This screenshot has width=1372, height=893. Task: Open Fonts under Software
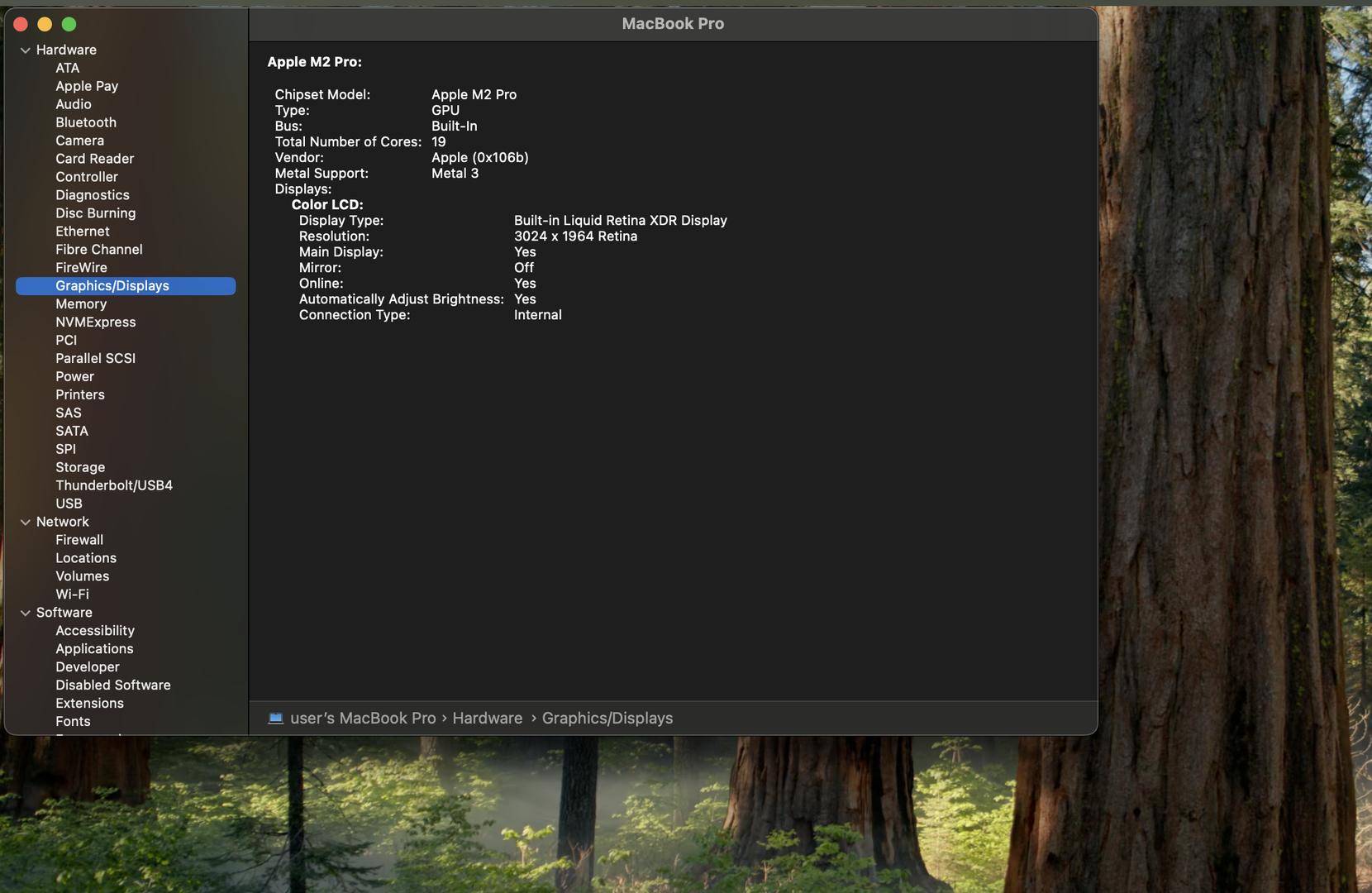click(74, 723)
